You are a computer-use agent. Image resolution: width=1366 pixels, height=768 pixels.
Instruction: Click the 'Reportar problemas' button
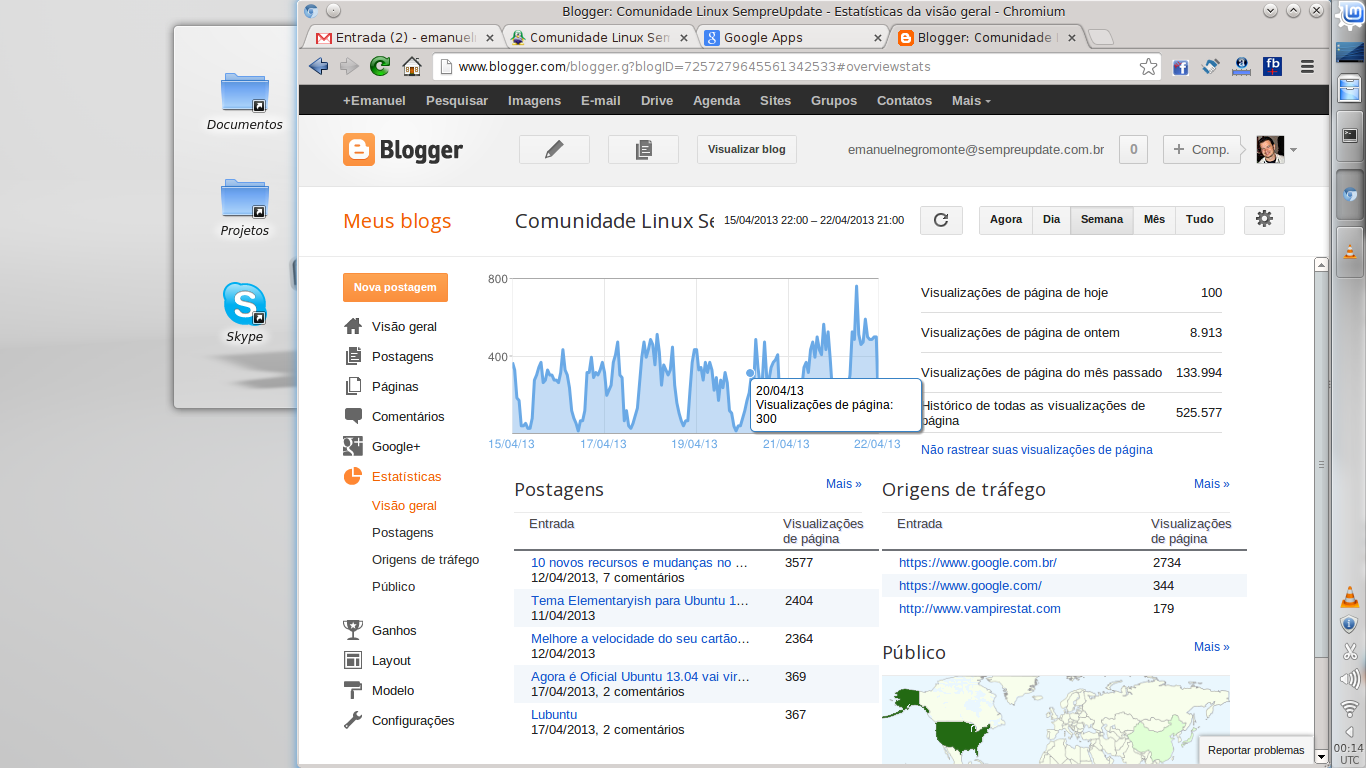pos(1256,750)
